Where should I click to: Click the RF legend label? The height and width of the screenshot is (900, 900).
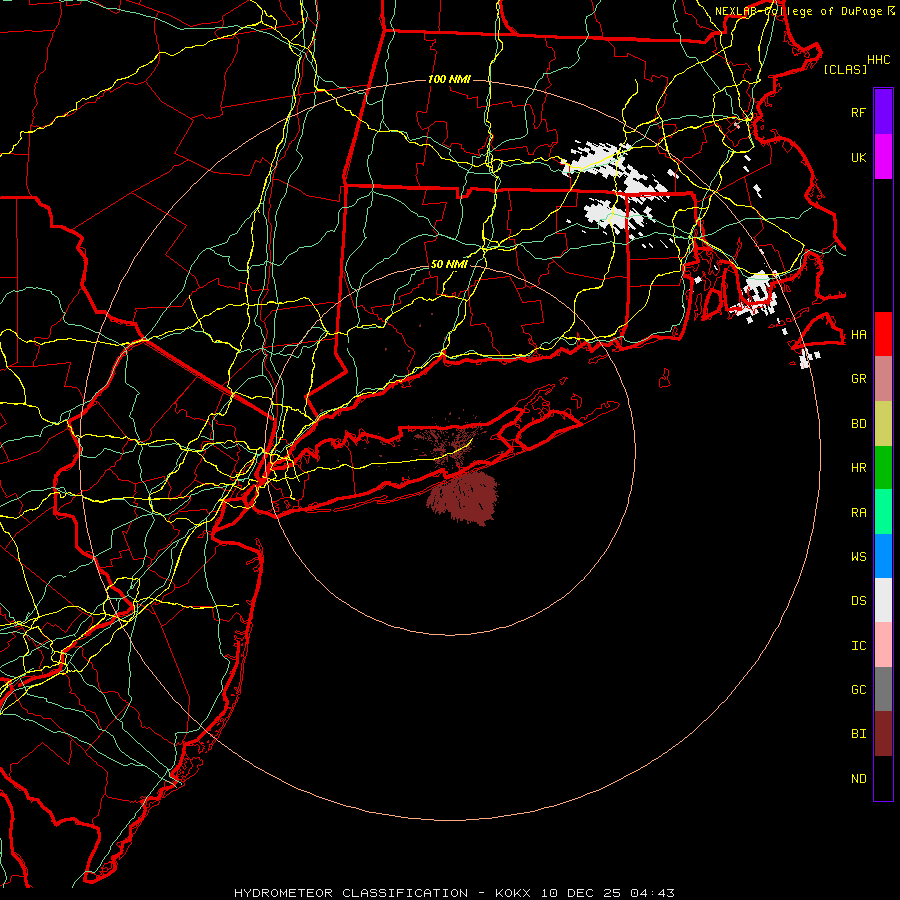pyautogui.click(x=858, y=112)
